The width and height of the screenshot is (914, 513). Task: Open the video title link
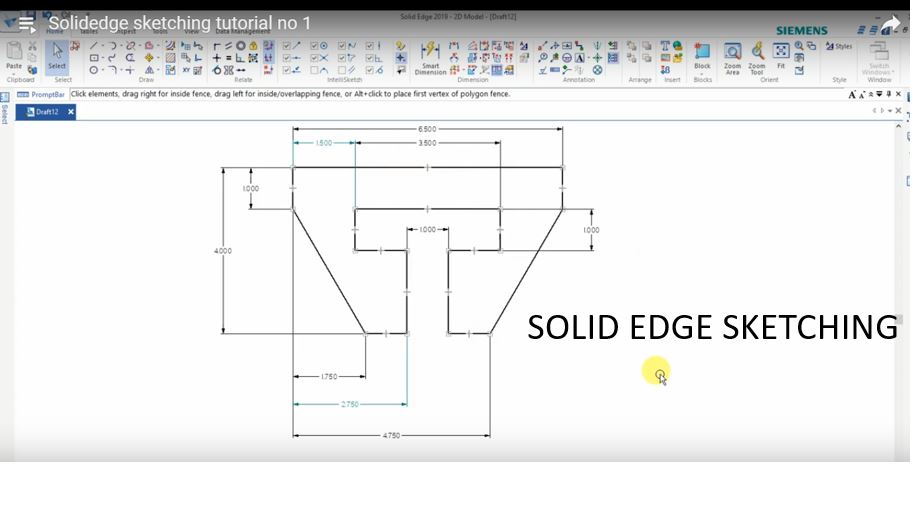pos(180,23)
